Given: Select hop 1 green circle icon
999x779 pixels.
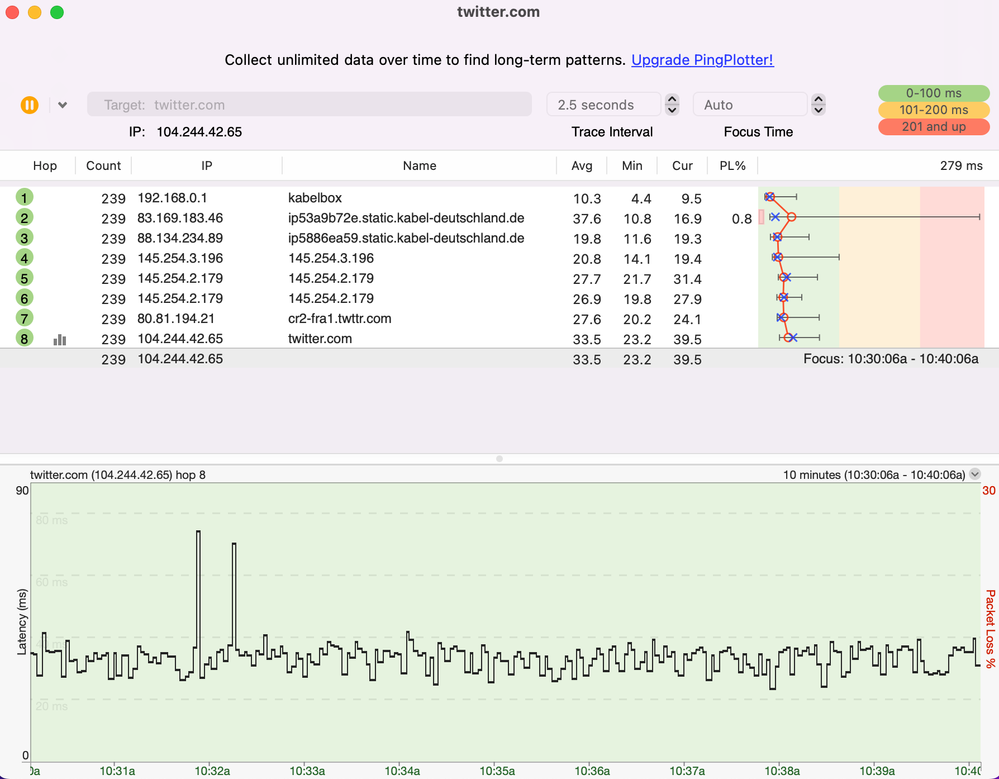Looking at the screenshot, I should (x=24, y=197).
